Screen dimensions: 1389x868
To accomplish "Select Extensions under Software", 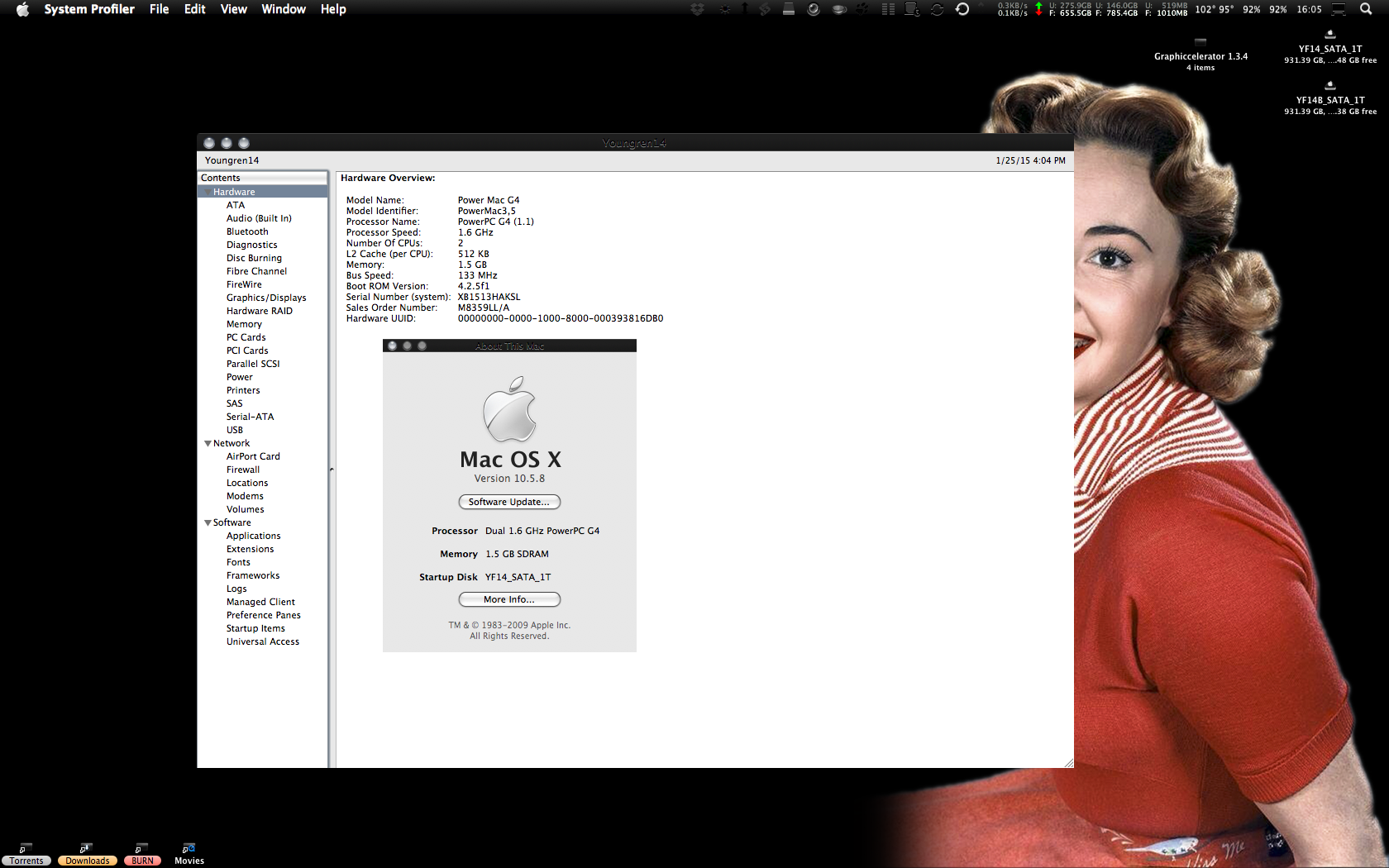I will (250, 549).
